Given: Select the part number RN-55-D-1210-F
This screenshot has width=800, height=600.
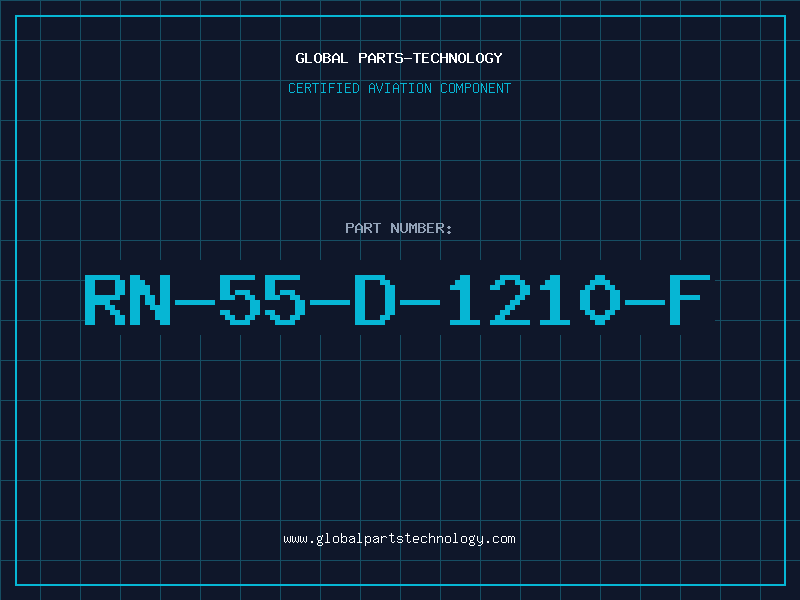Looking at the screenshot, I should 397,300.
